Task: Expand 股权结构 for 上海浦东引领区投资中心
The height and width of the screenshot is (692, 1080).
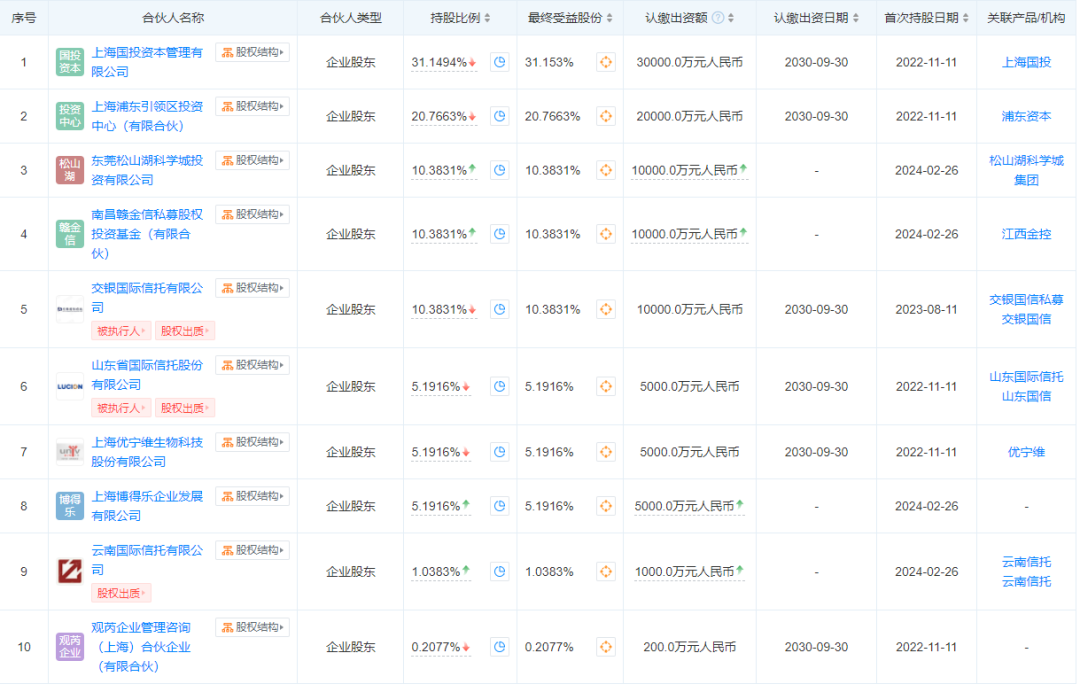Action: pos(253,107)
